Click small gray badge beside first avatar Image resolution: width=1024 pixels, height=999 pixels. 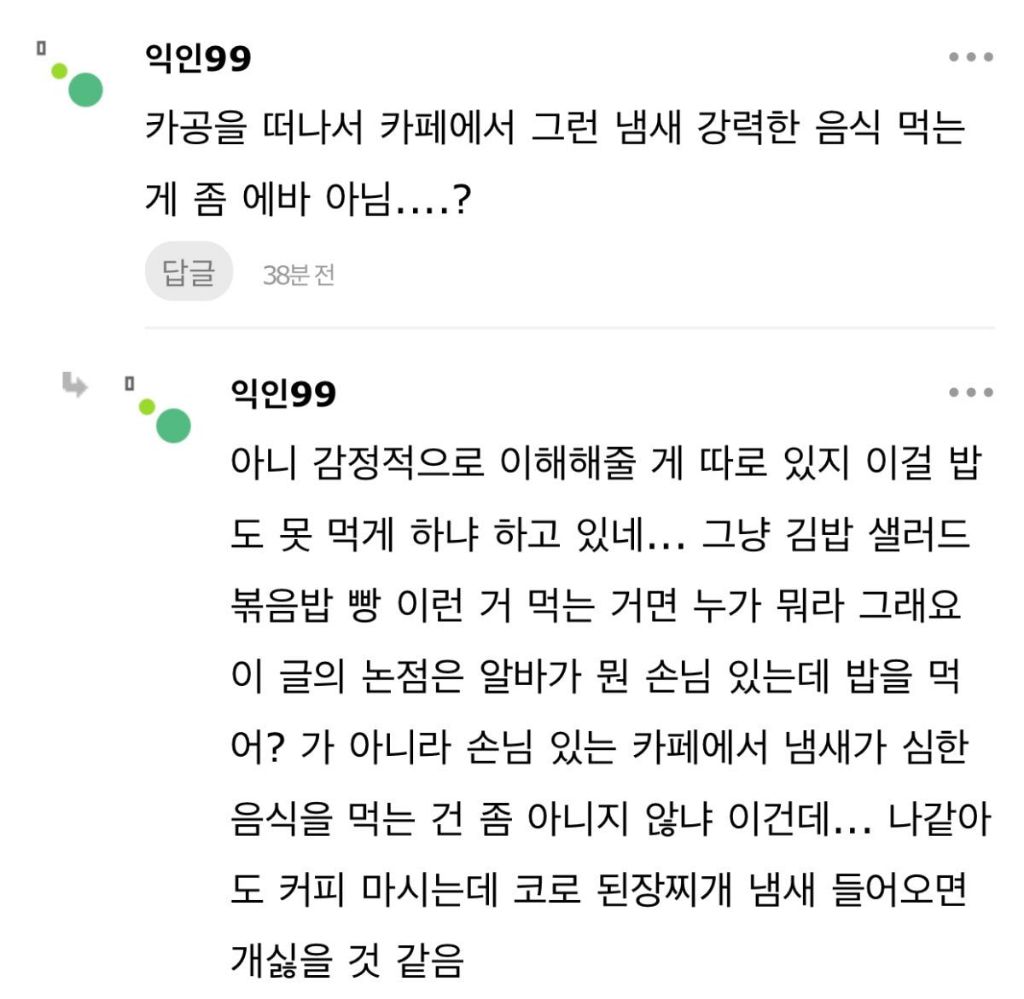coord(42,47)
